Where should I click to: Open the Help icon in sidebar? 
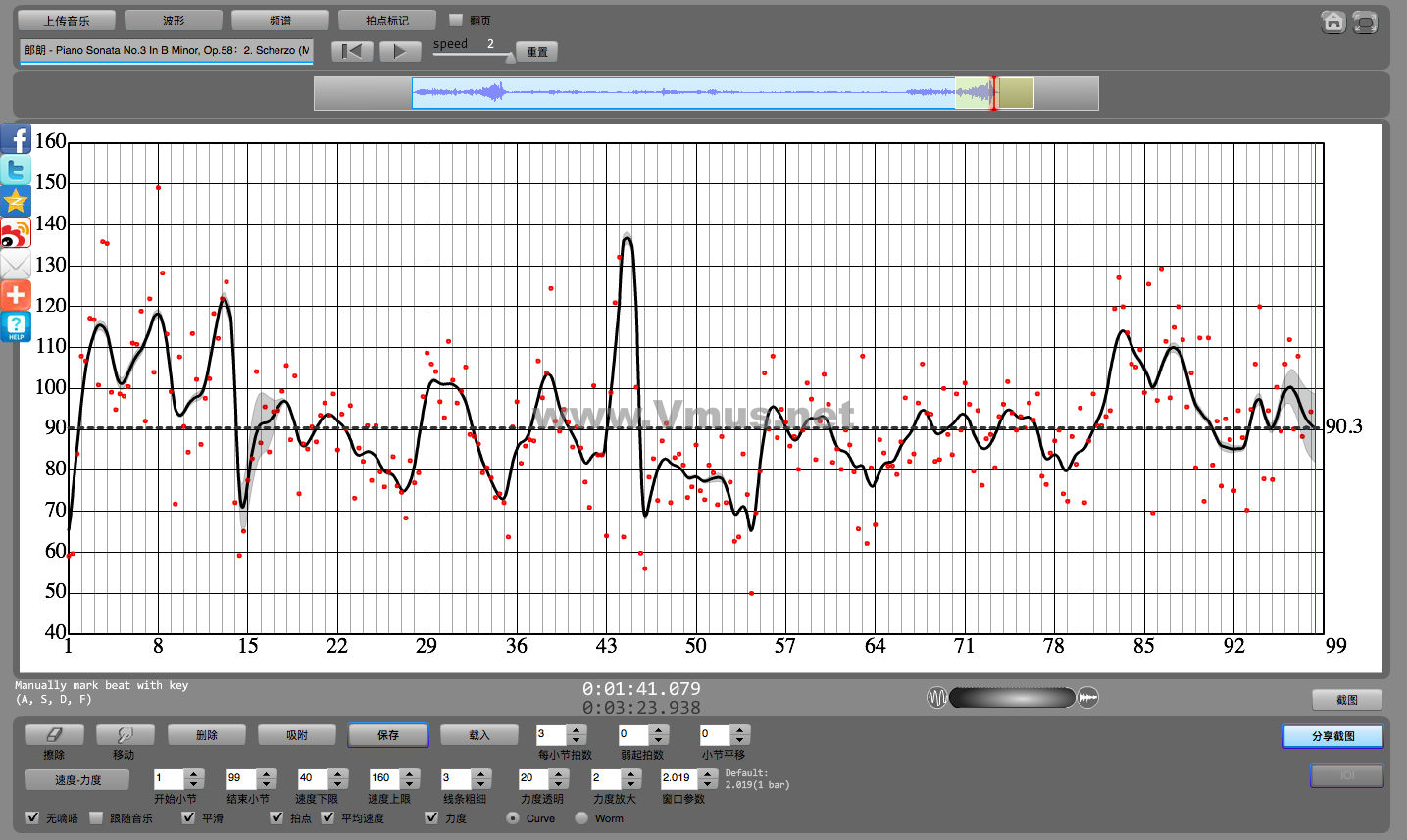point(16,326)
